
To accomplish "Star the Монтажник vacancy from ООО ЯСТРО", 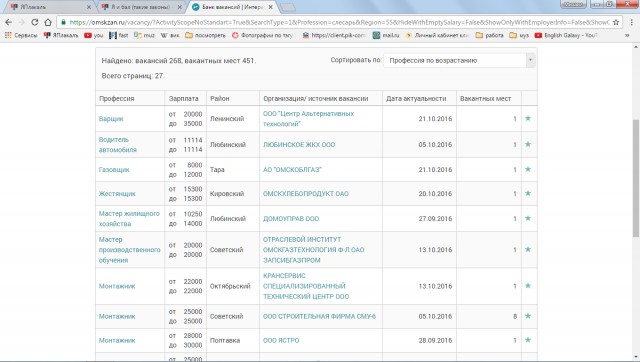I will point(528,340).
